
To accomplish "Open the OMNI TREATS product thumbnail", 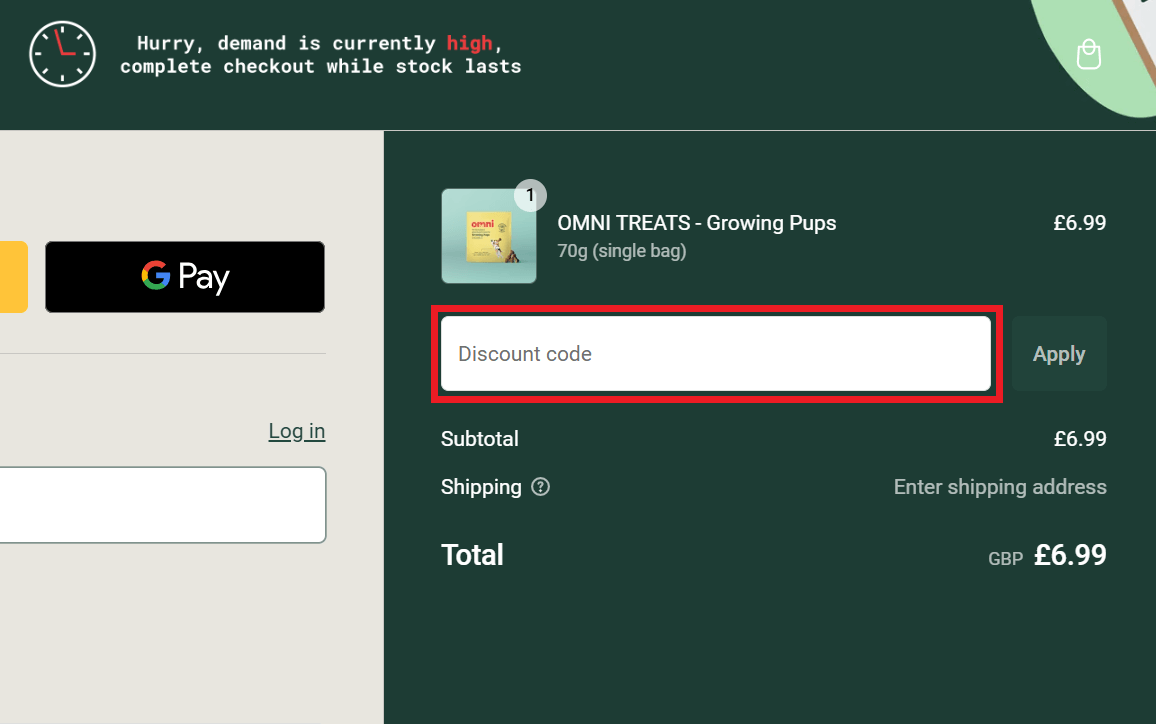I will 489,236.
